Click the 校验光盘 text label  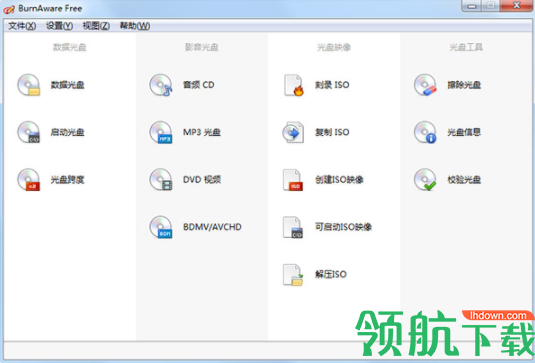click(464, 179)
